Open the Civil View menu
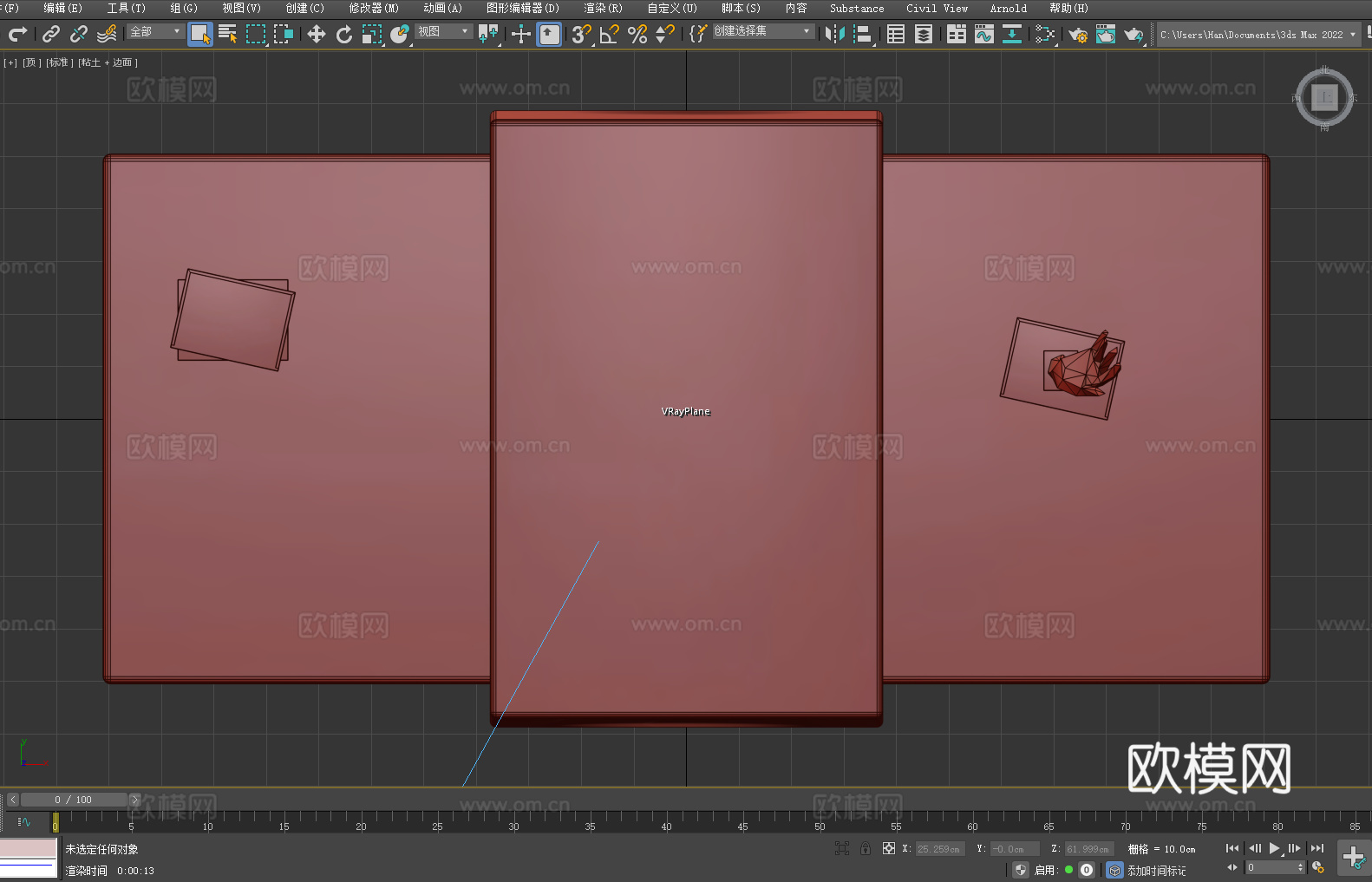This screenshot has width=1372, height=882. point(937,8)
